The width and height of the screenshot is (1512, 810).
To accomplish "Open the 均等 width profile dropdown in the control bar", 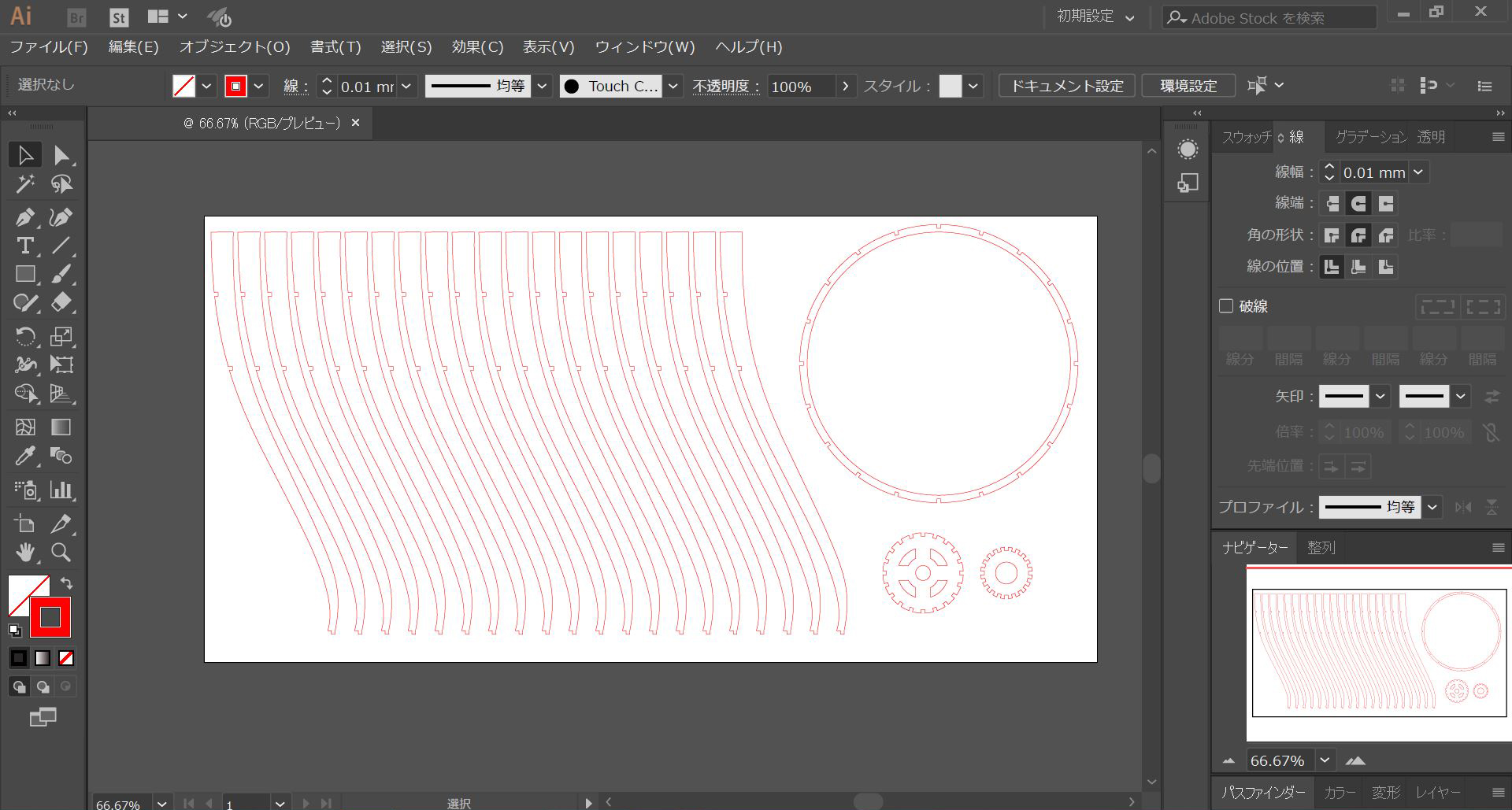I will pyautogui.click(x=542, y=86).
